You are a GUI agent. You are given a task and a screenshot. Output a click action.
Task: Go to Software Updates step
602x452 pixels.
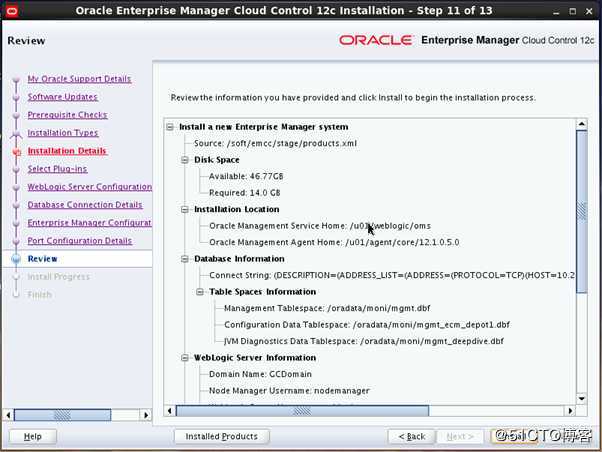coord(62,97)
